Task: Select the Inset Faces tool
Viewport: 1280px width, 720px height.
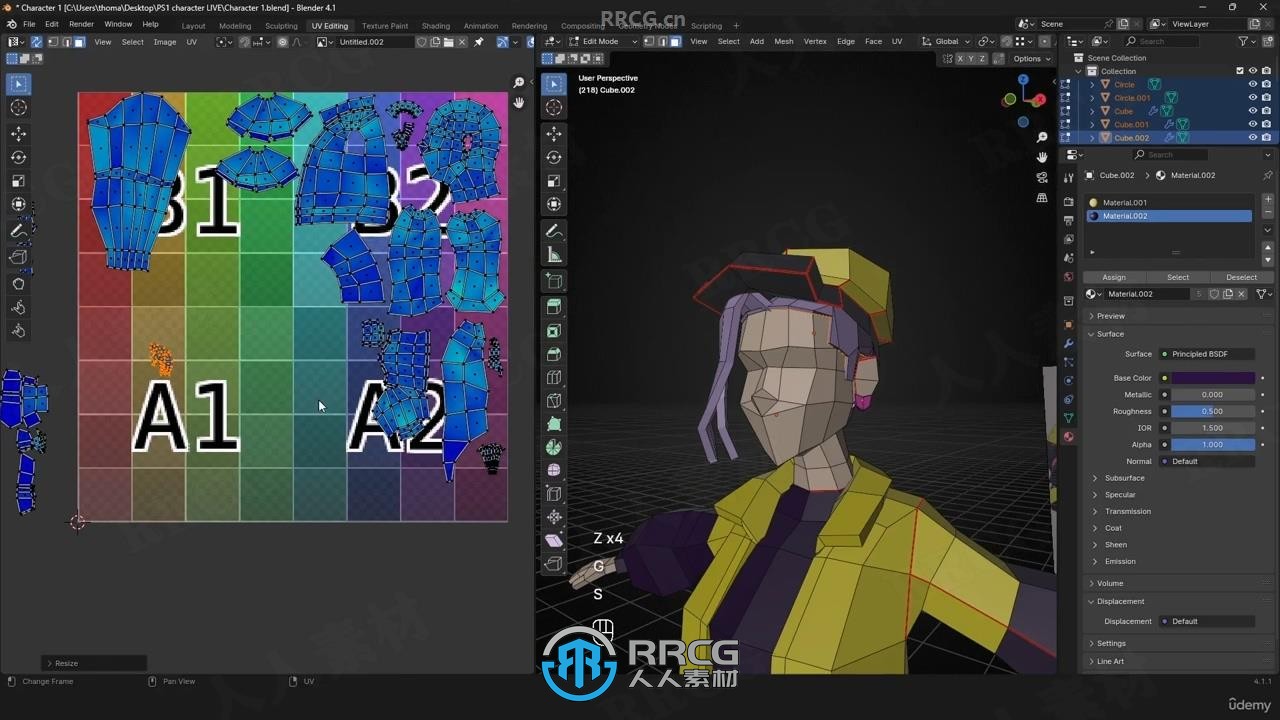Action: (554, 331)
